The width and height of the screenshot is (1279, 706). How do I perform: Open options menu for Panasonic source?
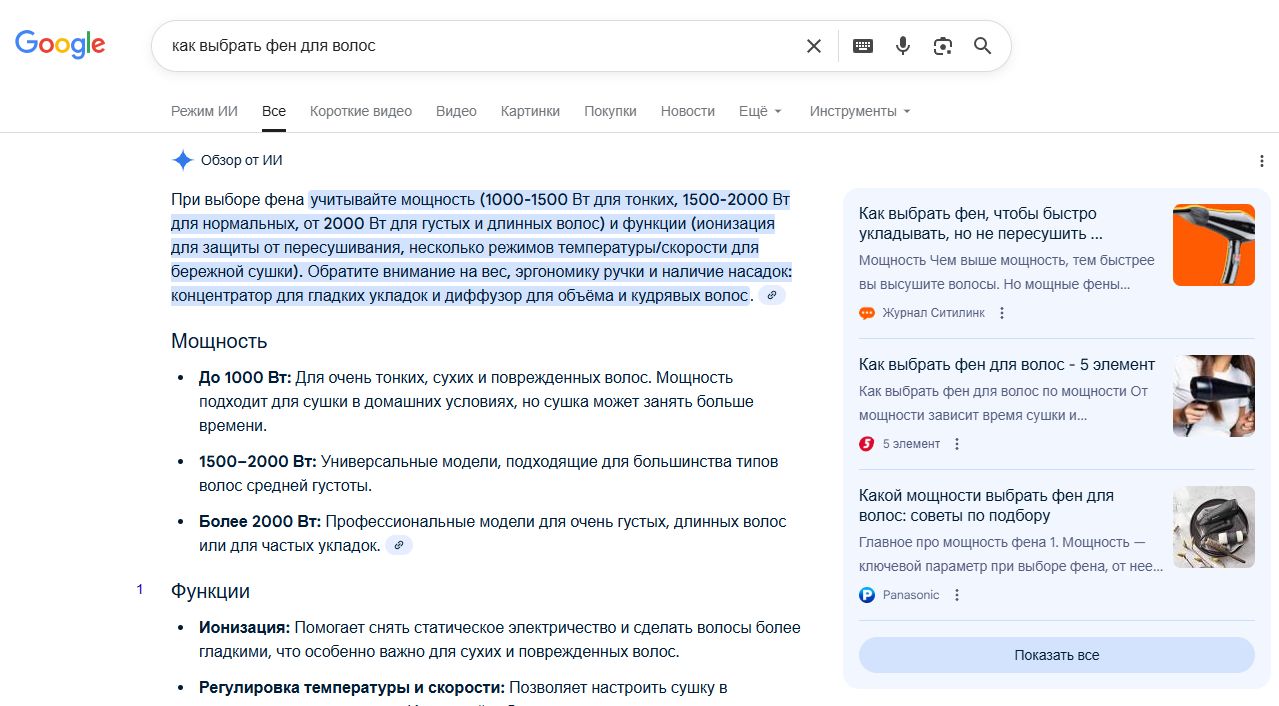coord(957,595)
